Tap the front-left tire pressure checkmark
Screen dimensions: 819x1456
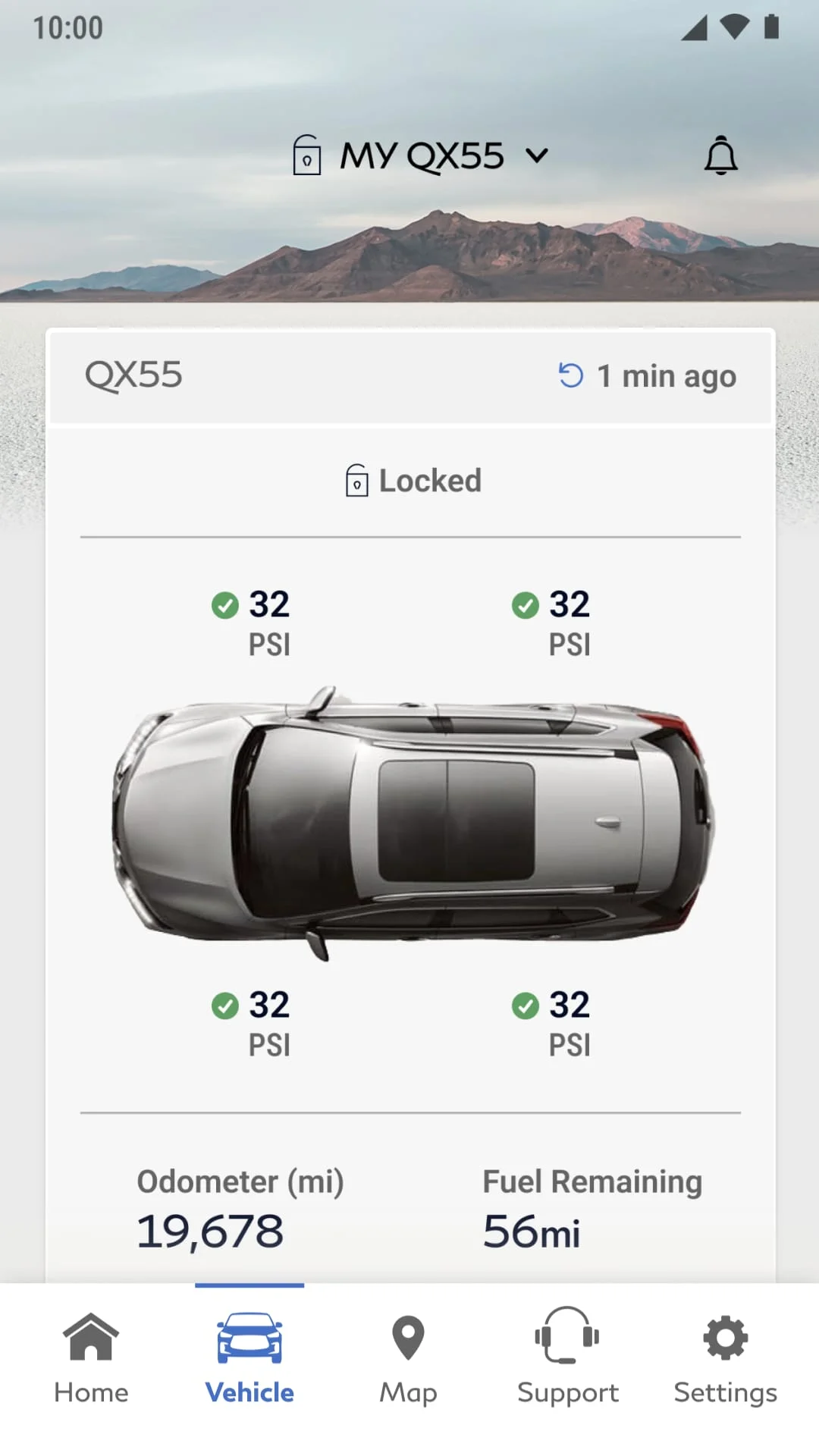pyautogui.click(x=225, y=604)
